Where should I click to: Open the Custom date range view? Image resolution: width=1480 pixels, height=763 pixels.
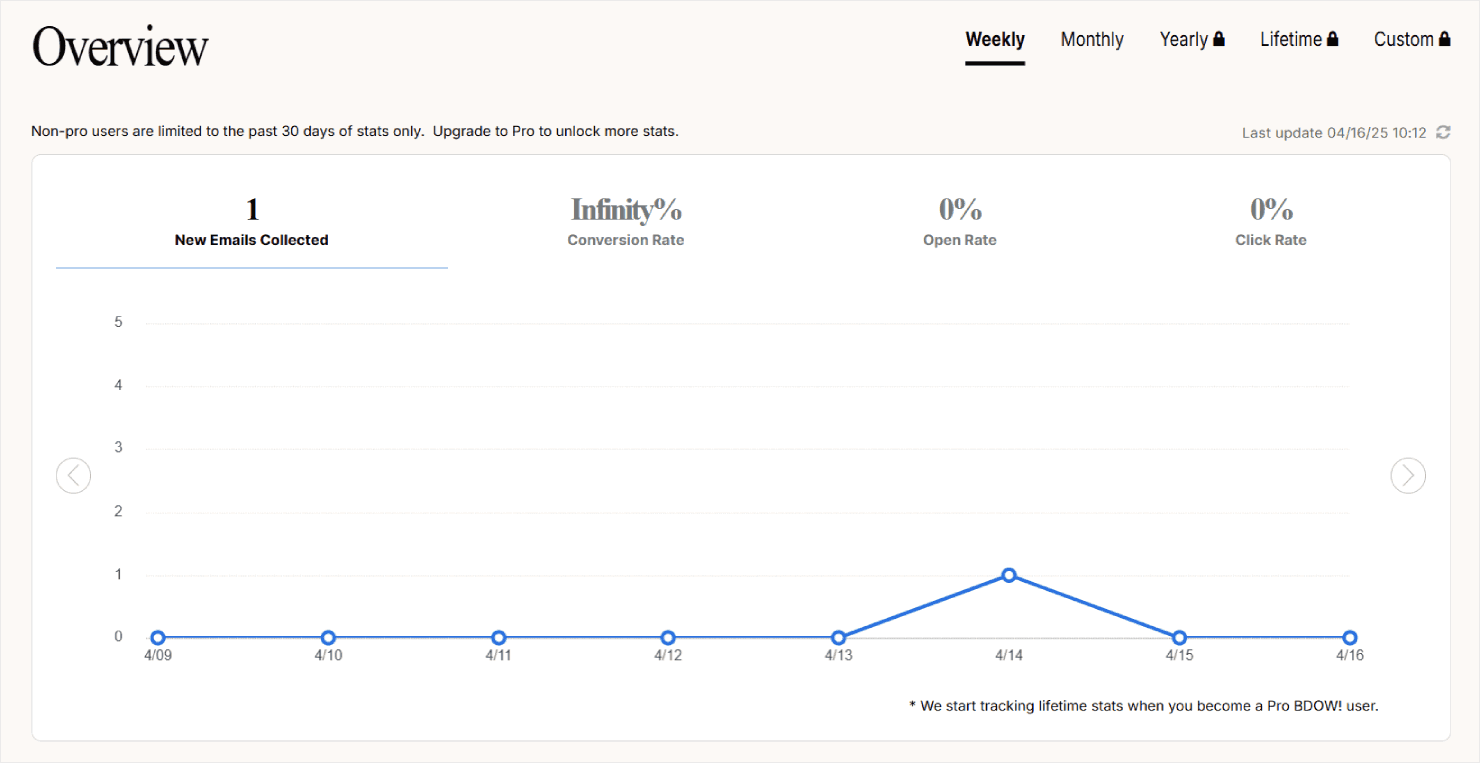(1403, 39)
